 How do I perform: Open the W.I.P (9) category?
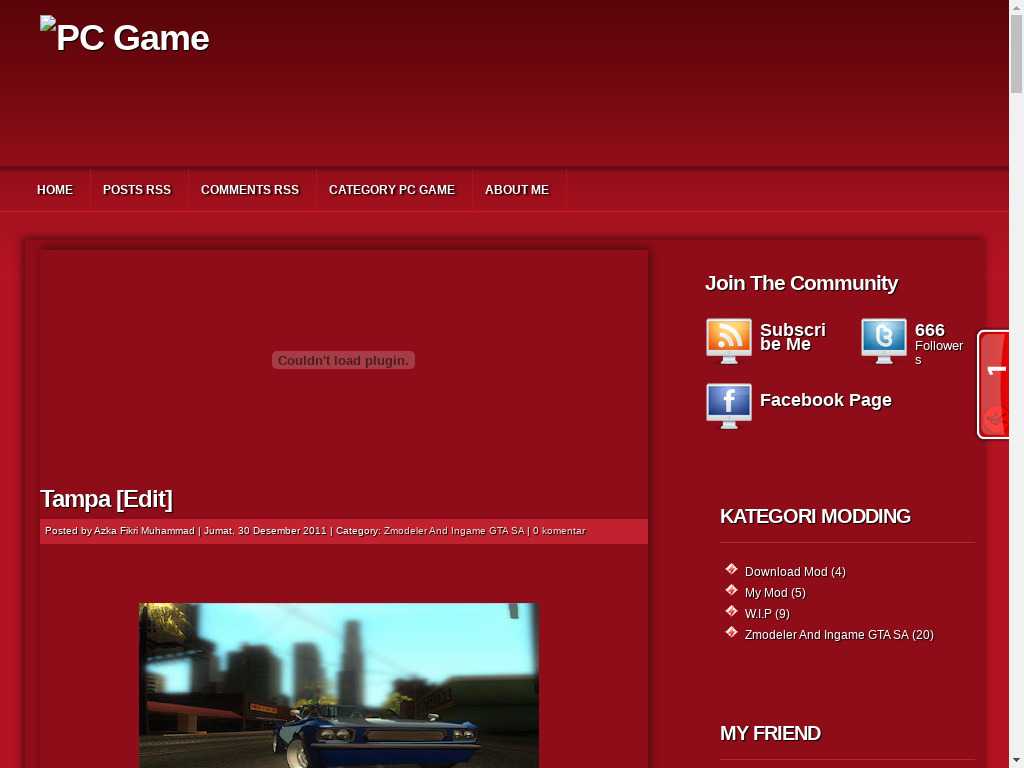coord(767,613)
